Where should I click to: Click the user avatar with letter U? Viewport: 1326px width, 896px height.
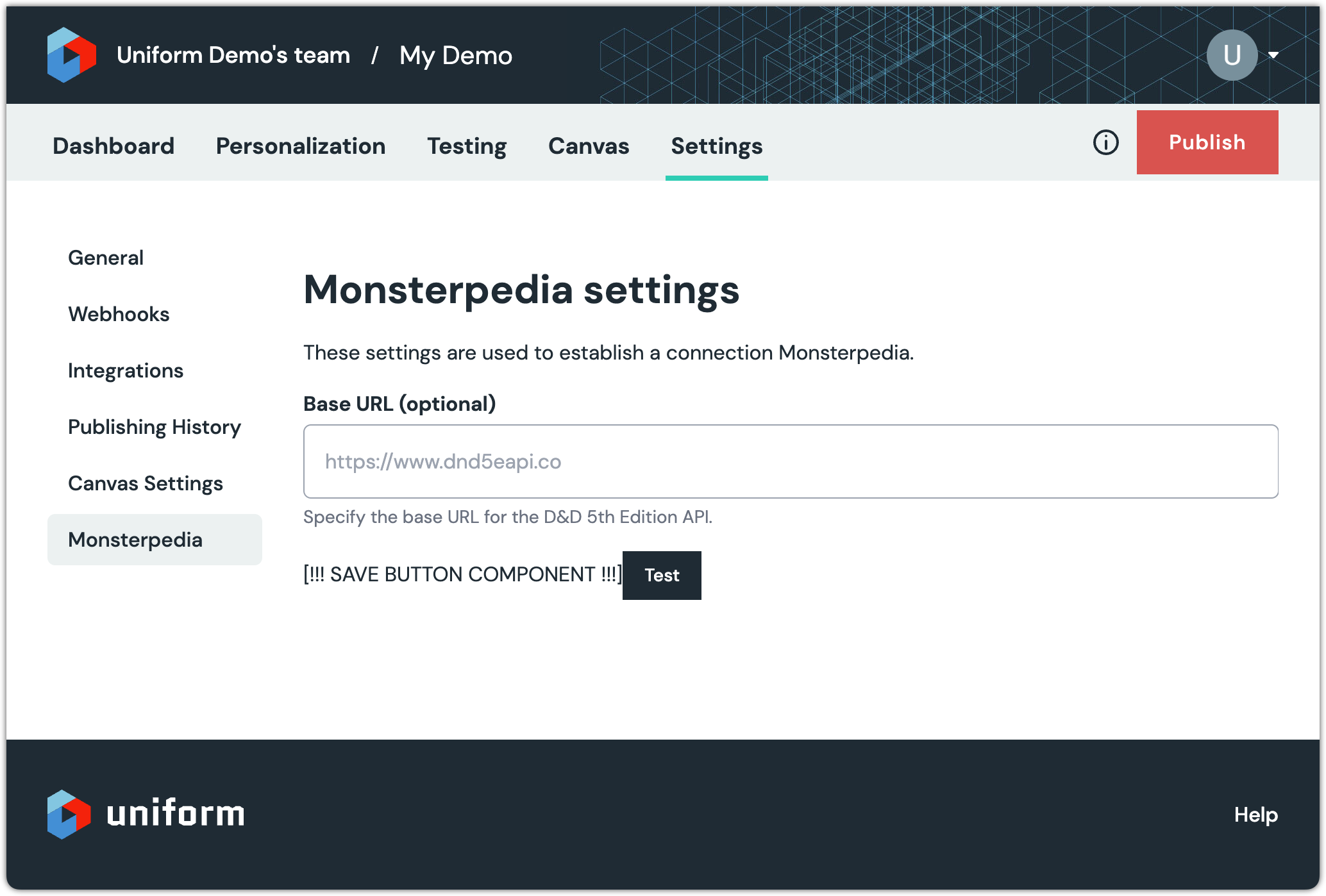pos(1231,55)
